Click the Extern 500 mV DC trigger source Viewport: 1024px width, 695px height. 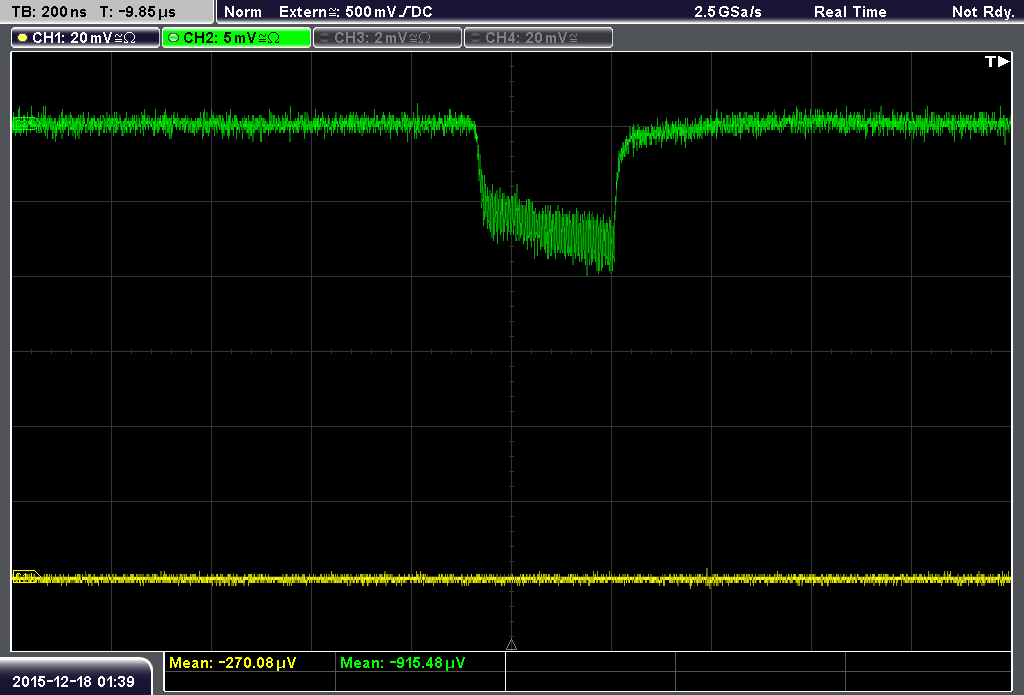pos(356,12)
